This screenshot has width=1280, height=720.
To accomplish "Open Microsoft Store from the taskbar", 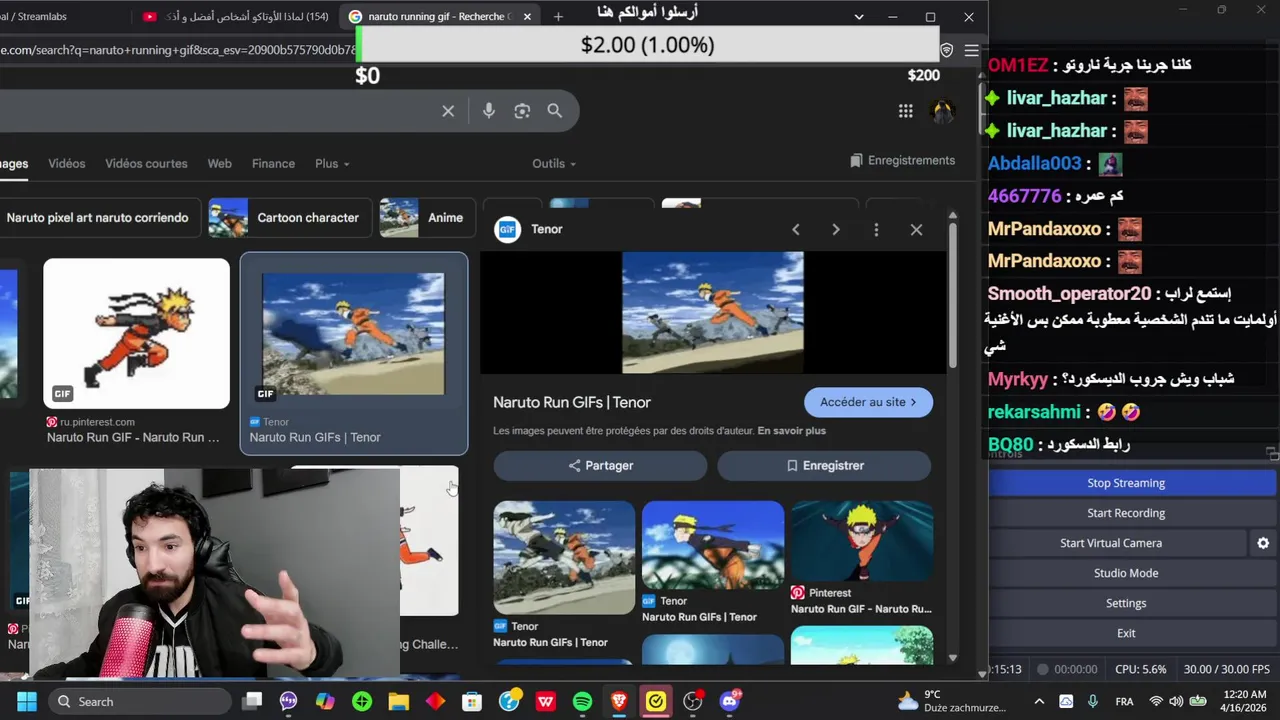I will point(472,701).
